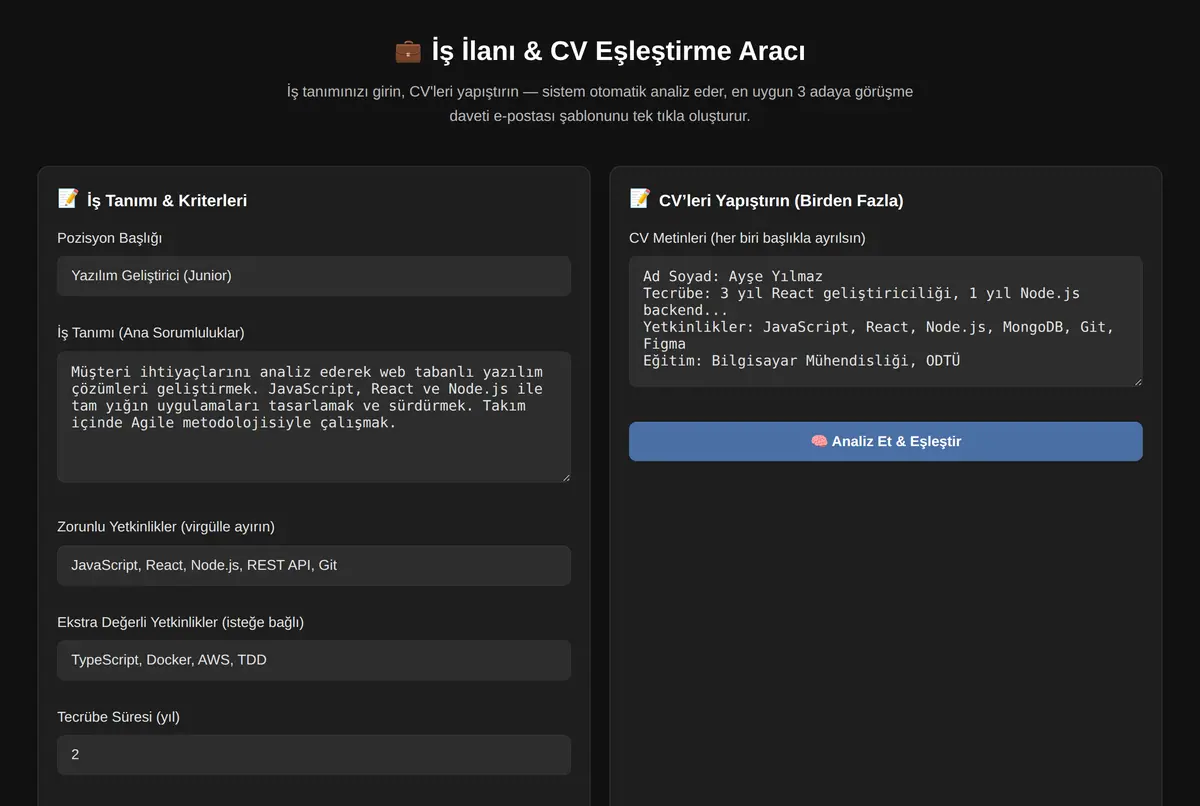
Task: Focus the Pozisyon Başlığı input field
Action: (x=314, y=276)
